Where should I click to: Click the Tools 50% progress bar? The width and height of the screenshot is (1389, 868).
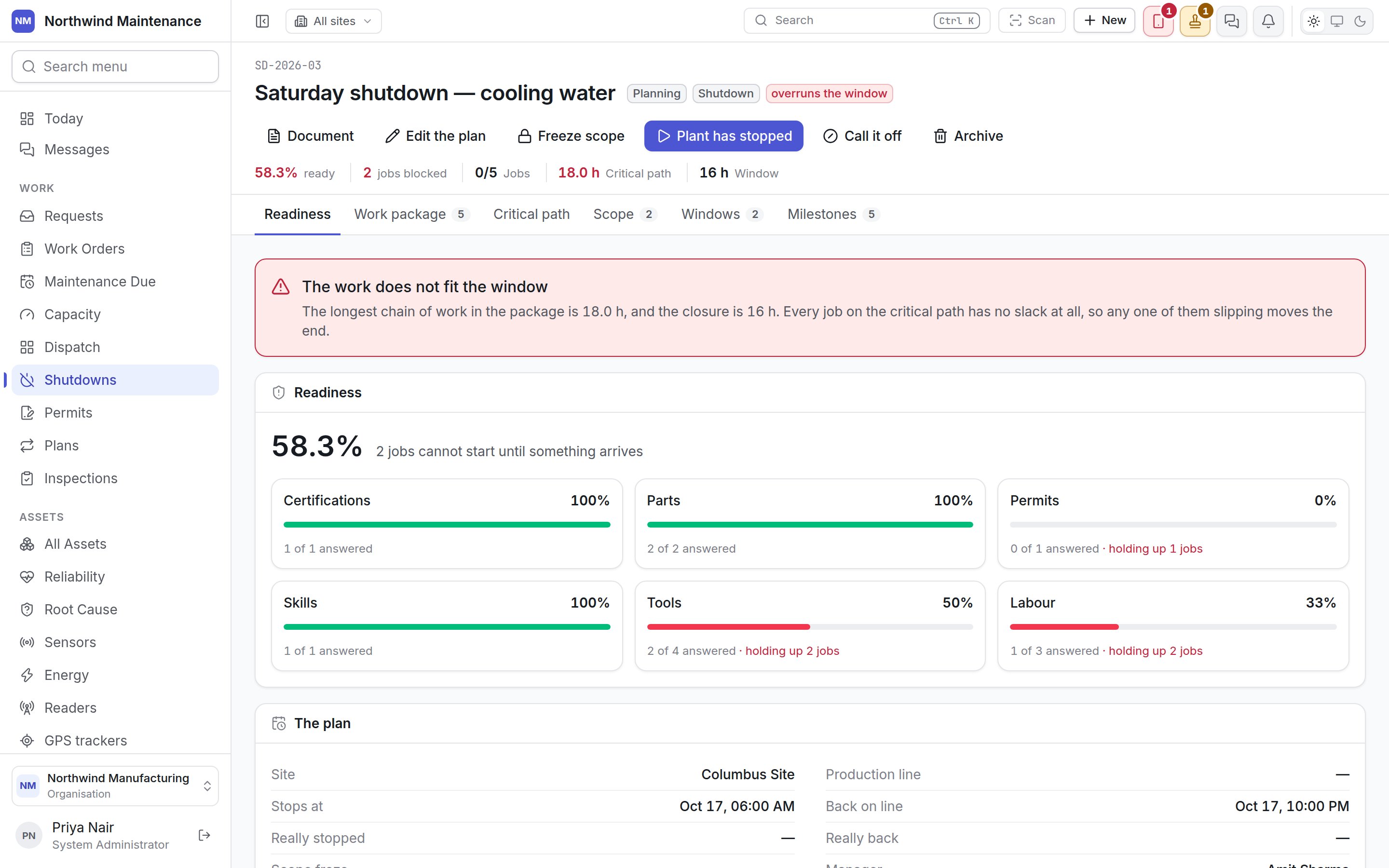(809, 627)
